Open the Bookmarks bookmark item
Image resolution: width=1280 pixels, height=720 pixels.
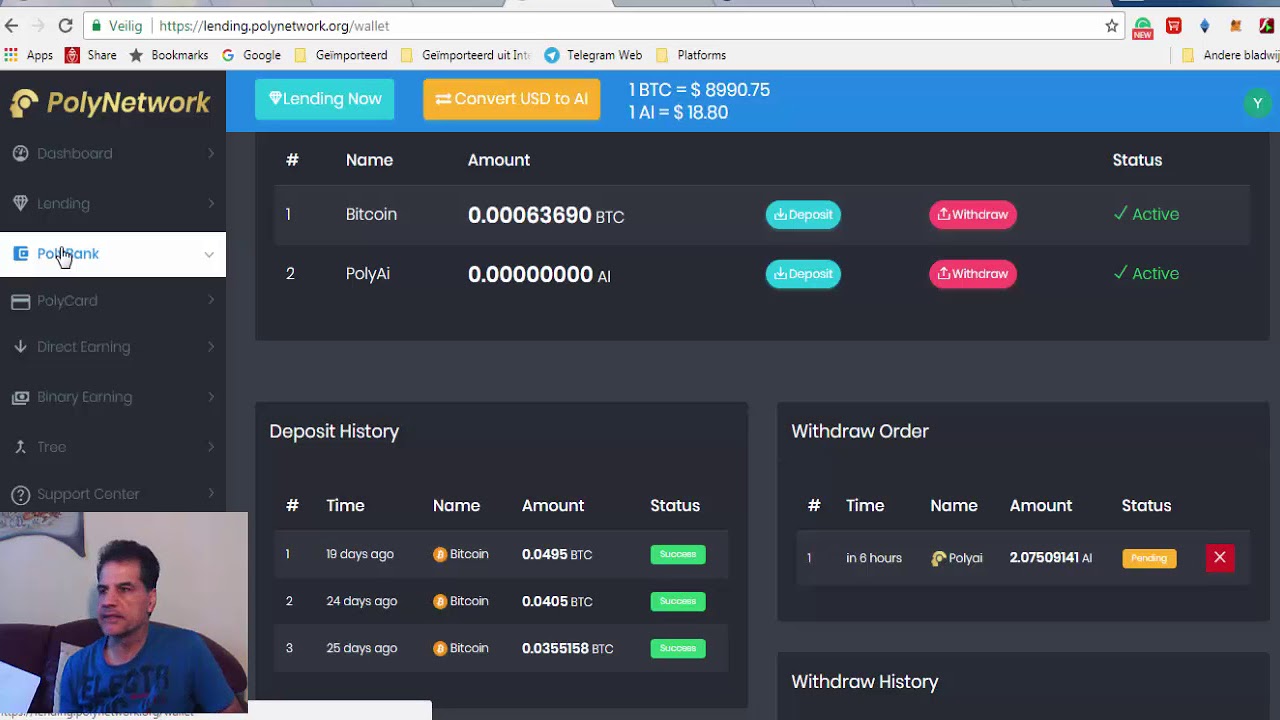click(x=168, y=55)
